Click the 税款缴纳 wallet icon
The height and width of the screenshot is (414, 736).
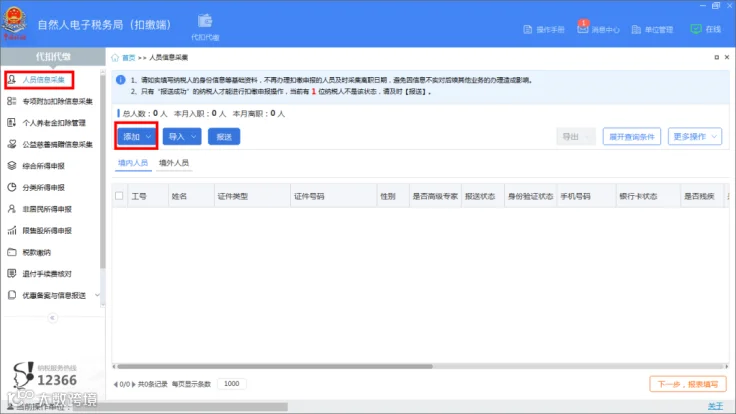click(x=12, y=252)
